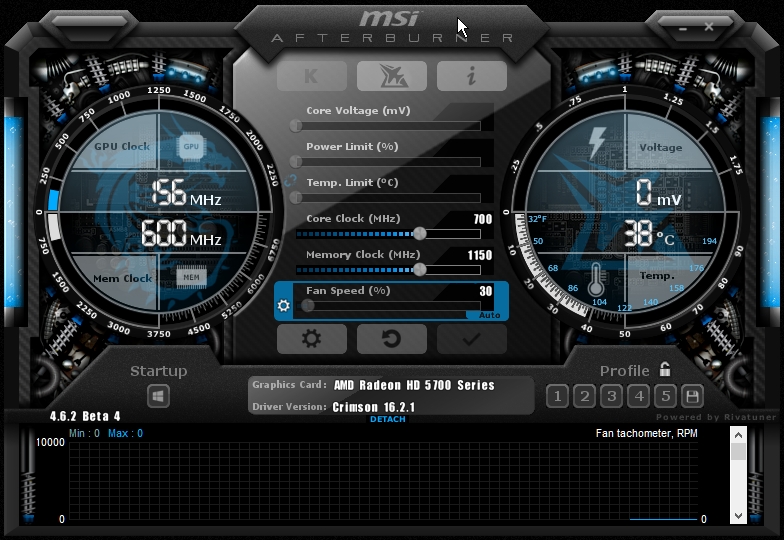This screenshot has height=540, width=784.
Task: Click the lightning bolt voltage icon
Action: [596, 144]
